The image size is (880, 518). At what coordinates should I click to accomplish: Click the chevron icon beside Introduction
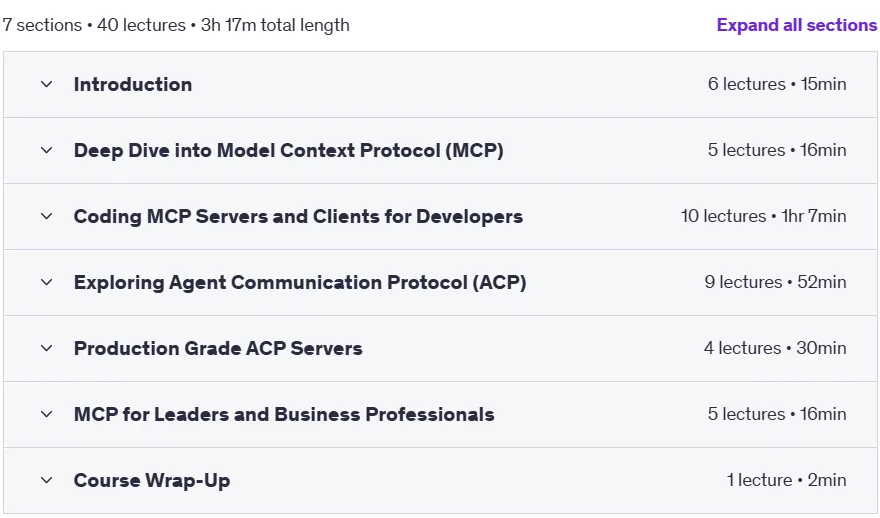[47, 84]
